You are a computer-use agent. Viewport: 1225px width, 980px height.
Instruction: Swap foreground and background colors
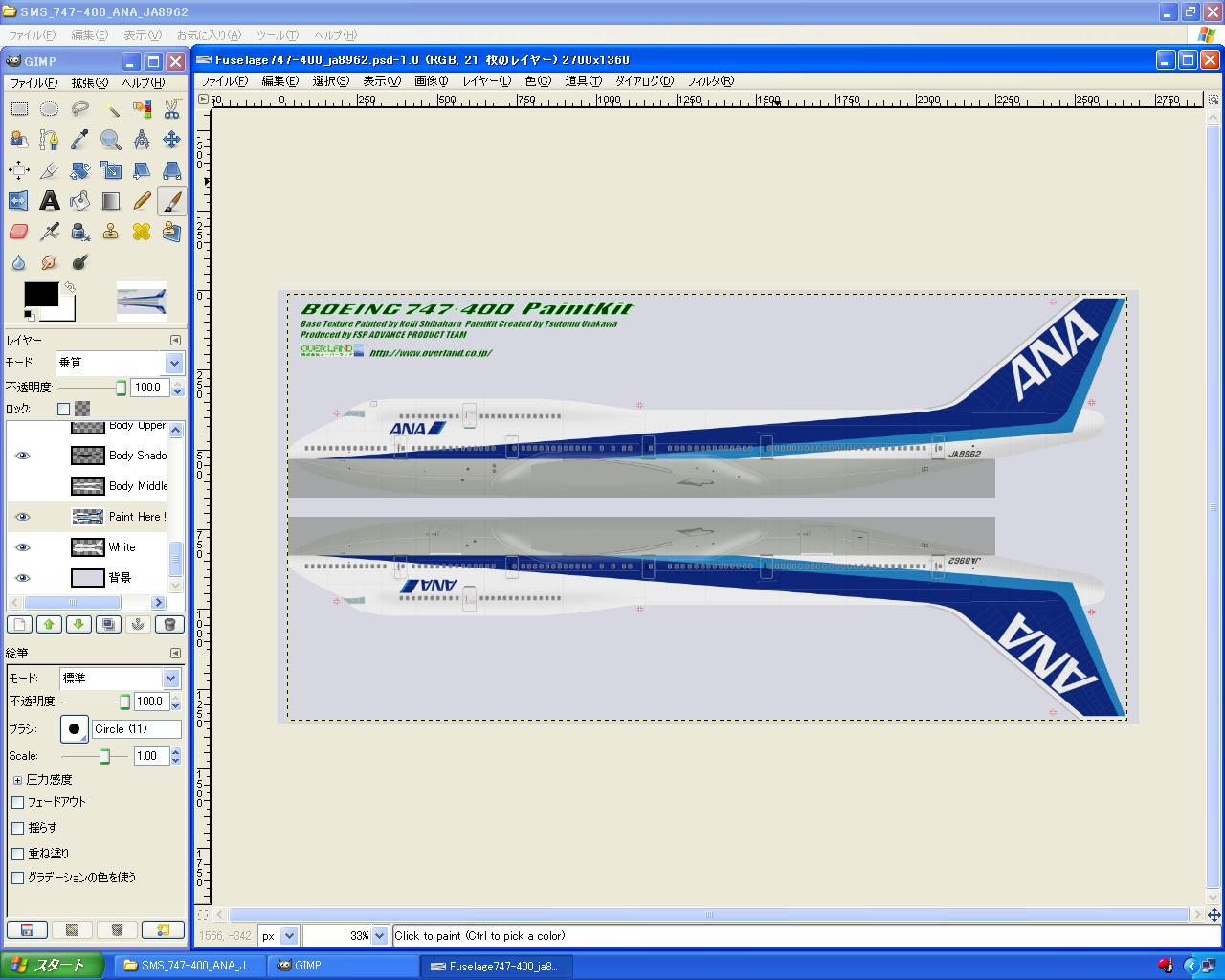click(x=69, y=286)
